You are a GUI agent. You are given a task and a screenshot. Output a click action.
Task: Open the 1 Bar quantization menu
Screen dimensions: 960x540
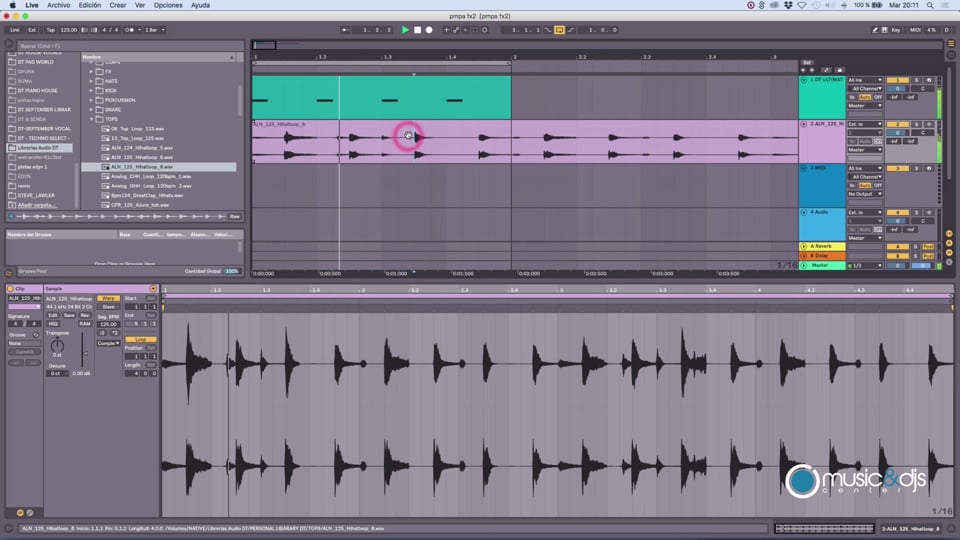pyautogui.click(x=154, y=29)
